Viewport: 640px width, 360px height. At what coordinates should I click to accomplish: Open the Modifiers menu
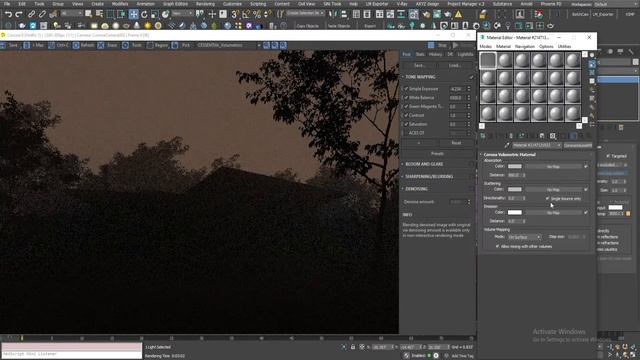point(120,4)
